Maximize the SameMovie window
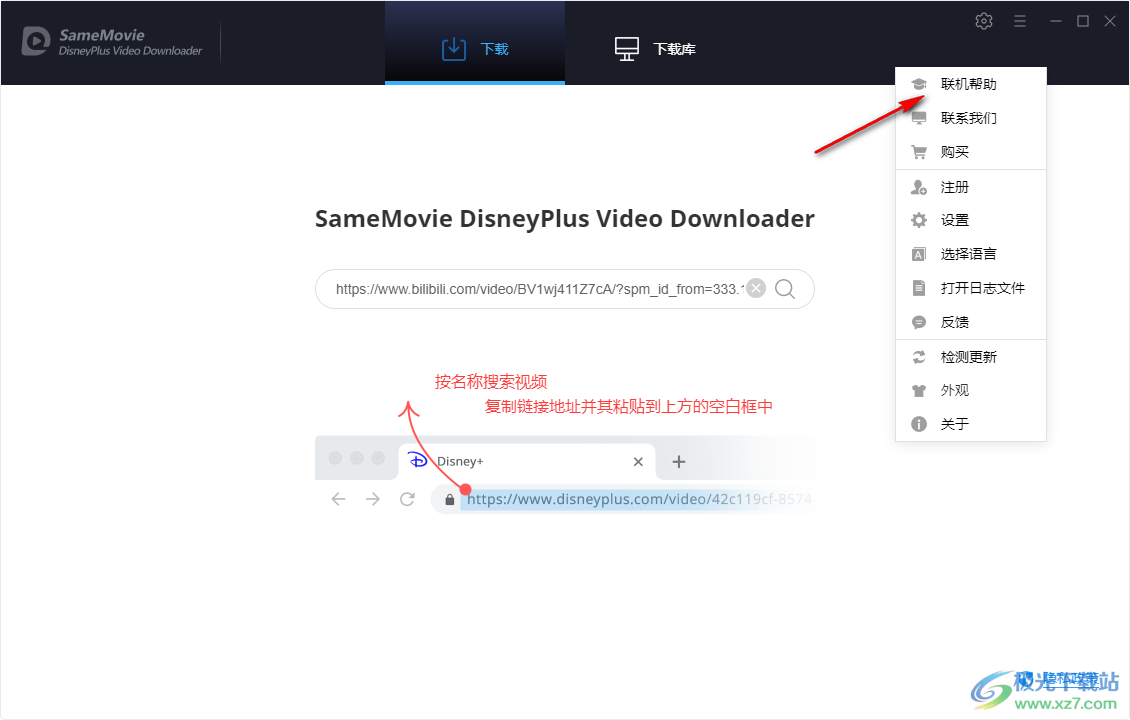The width and height of the screenshot is (1130, 720). pos(1082,21)
